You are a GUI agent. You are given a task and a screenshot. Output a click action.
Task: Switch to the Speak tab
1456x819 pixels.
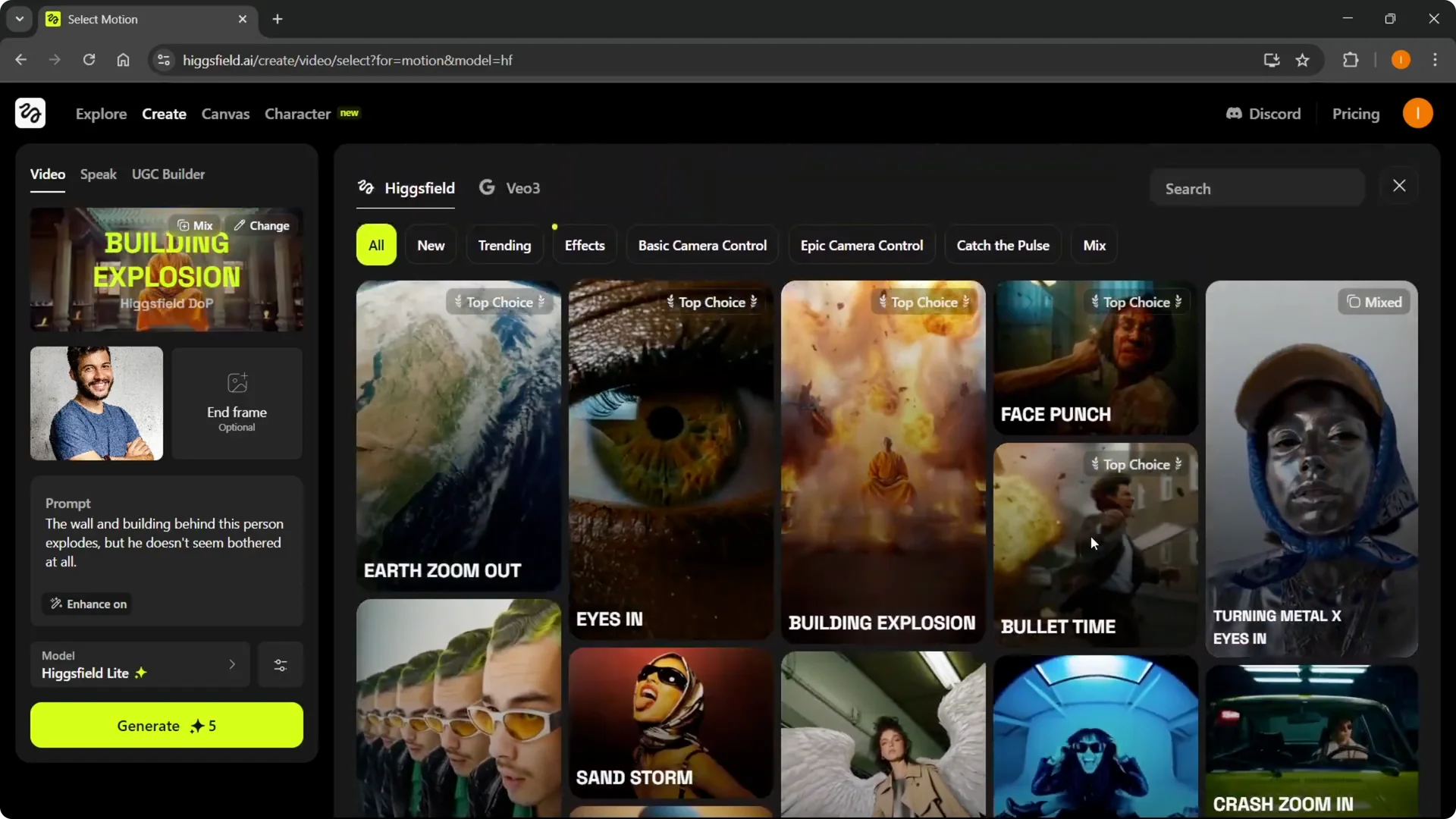[99, 174]
